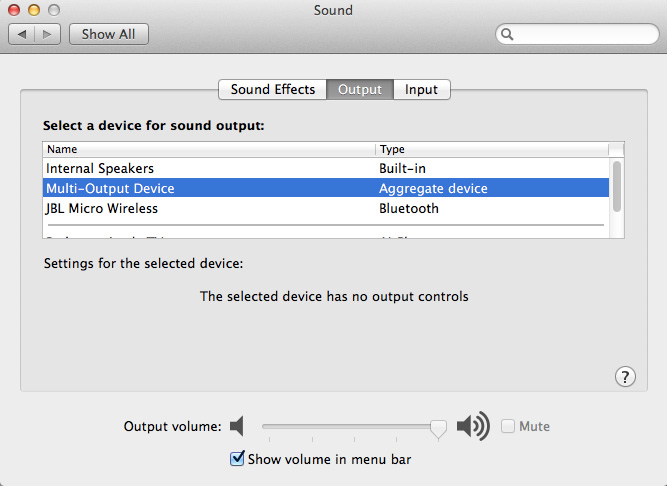Uncheck Show volume in menu bar
This screenshot has height=486, width=667.
[237, 459]
